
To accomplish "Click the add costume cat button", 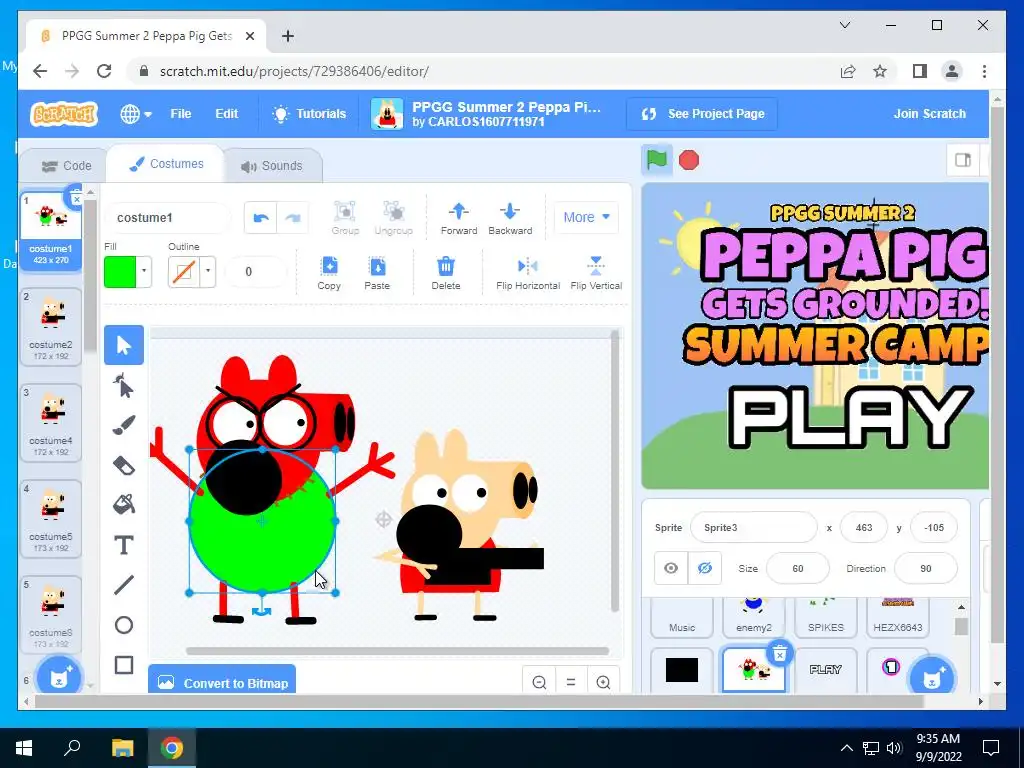I will [59, 676].
